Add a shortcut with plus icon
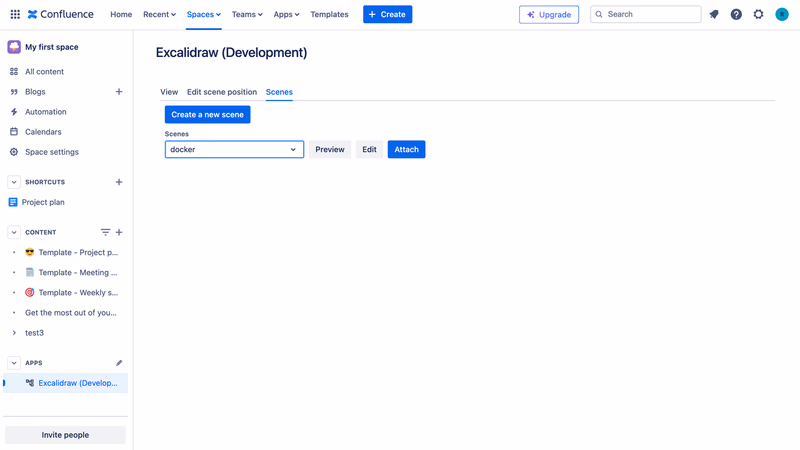 tap(119, 182)
